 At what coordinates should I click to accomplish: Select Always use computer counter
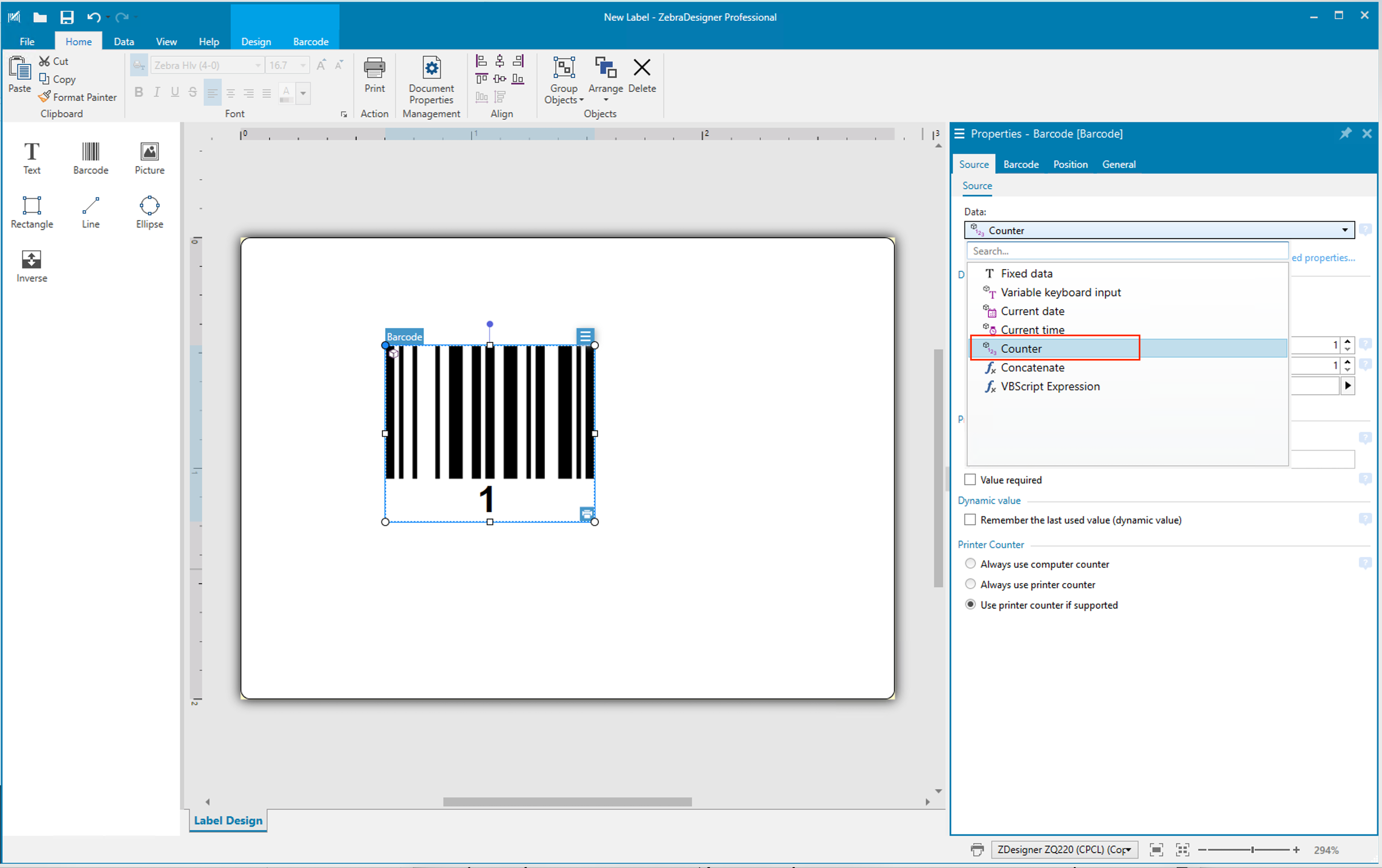coord(970,564)
